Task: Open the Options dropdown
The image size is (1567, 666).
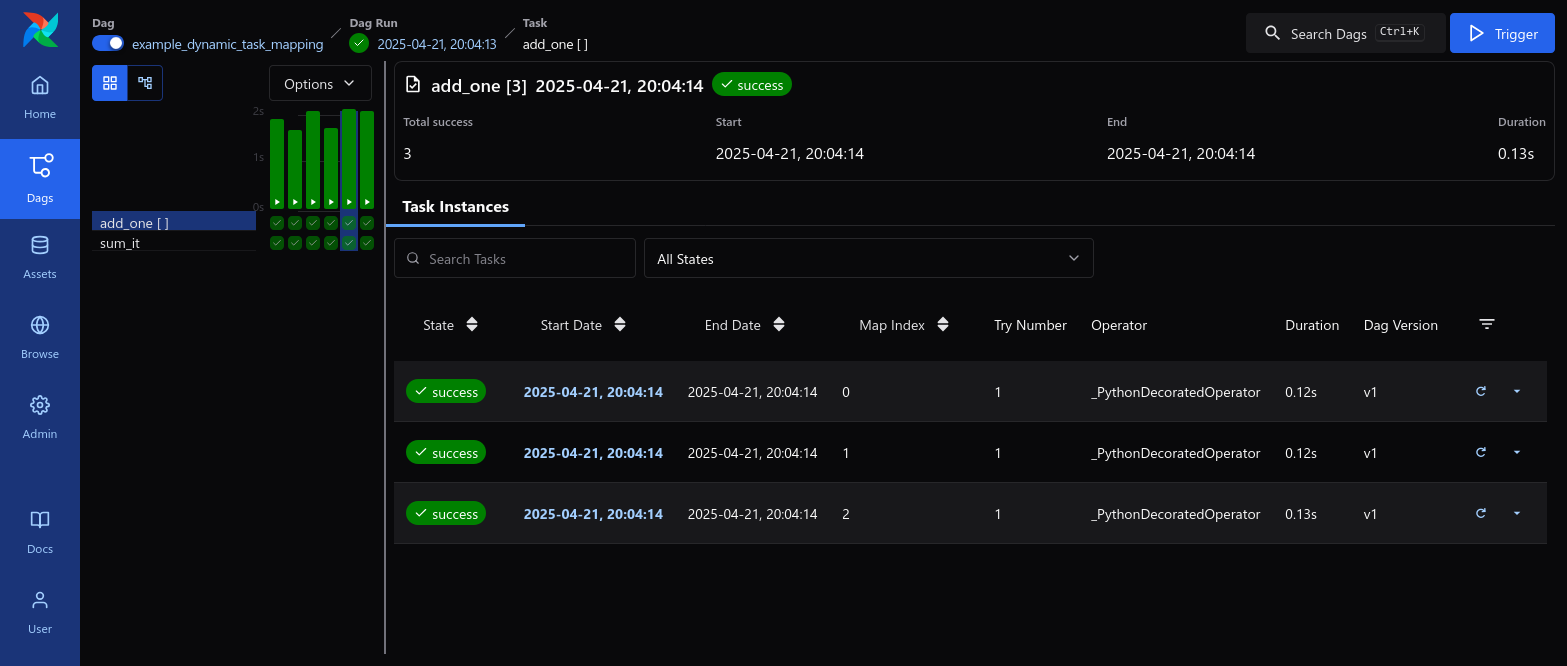Action: 320,84
